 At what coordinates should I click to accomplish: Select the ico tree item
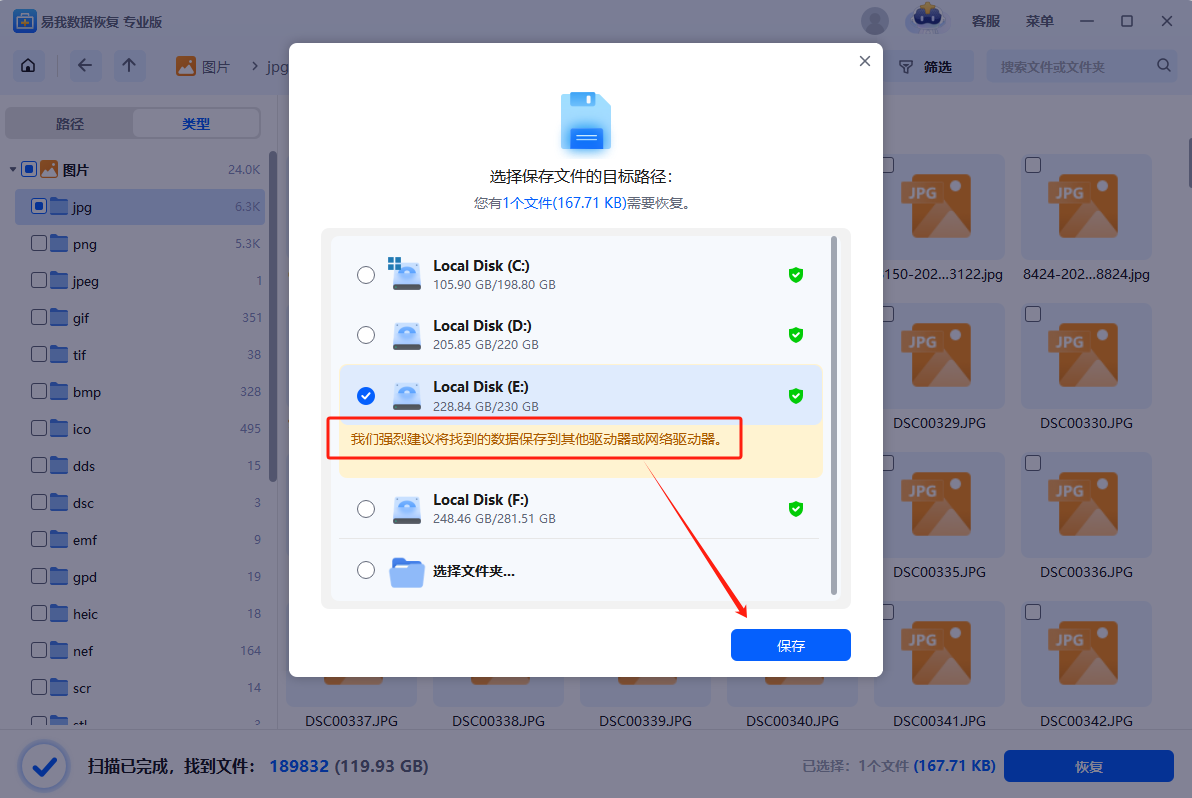pos(141,429)
